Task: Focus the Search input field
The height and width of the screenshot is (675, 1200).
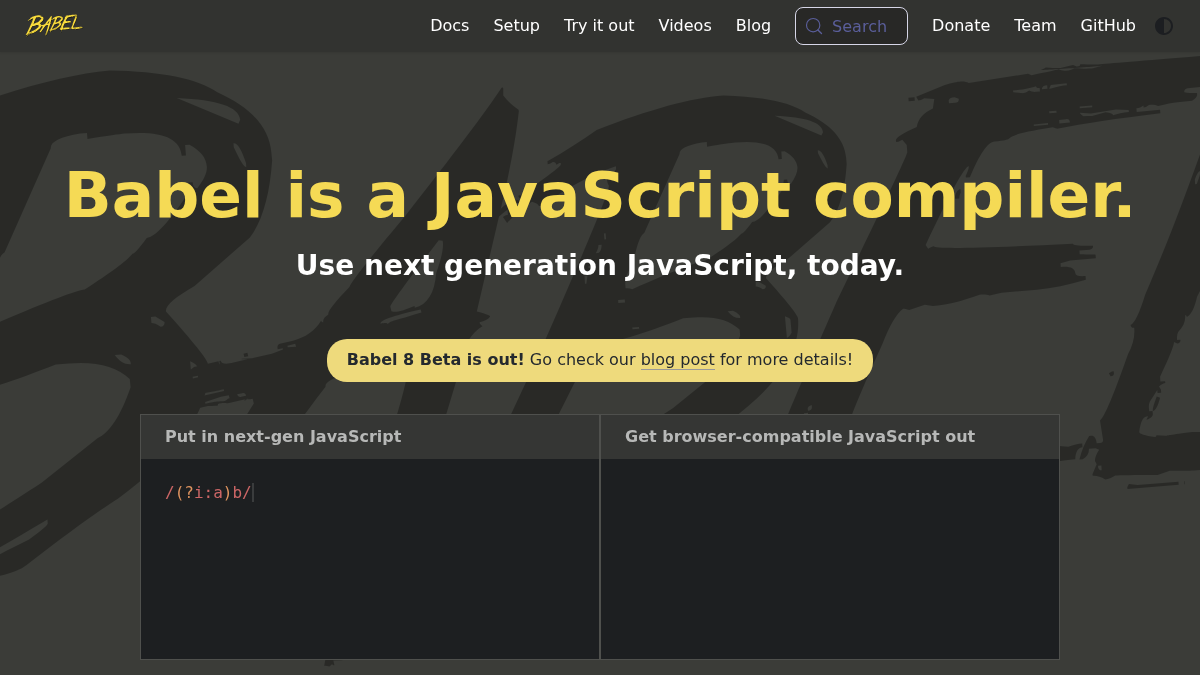Action: point(851,26)
